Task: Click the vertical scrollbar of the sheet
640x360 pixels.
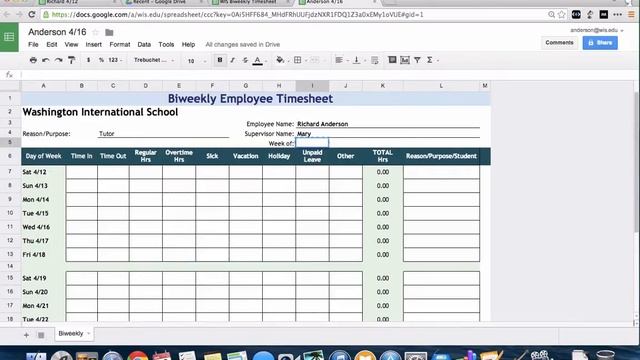Action: click(636, 163)
